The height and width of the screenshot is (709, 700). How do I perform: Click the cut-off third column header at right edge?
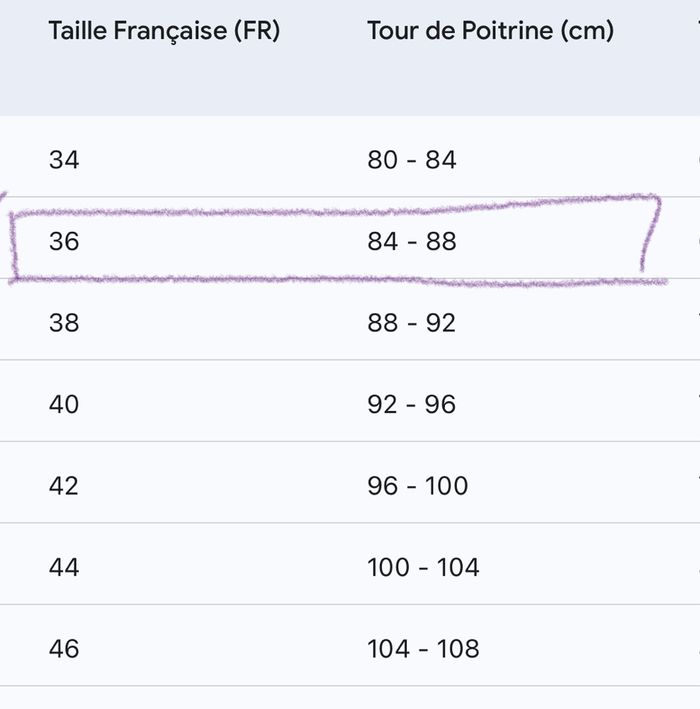[696, 30]
